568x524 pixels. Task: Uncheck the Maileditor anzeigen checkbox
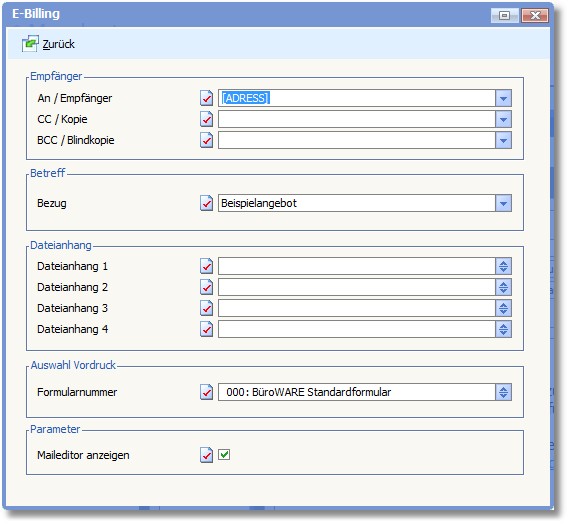click(224, 454)
